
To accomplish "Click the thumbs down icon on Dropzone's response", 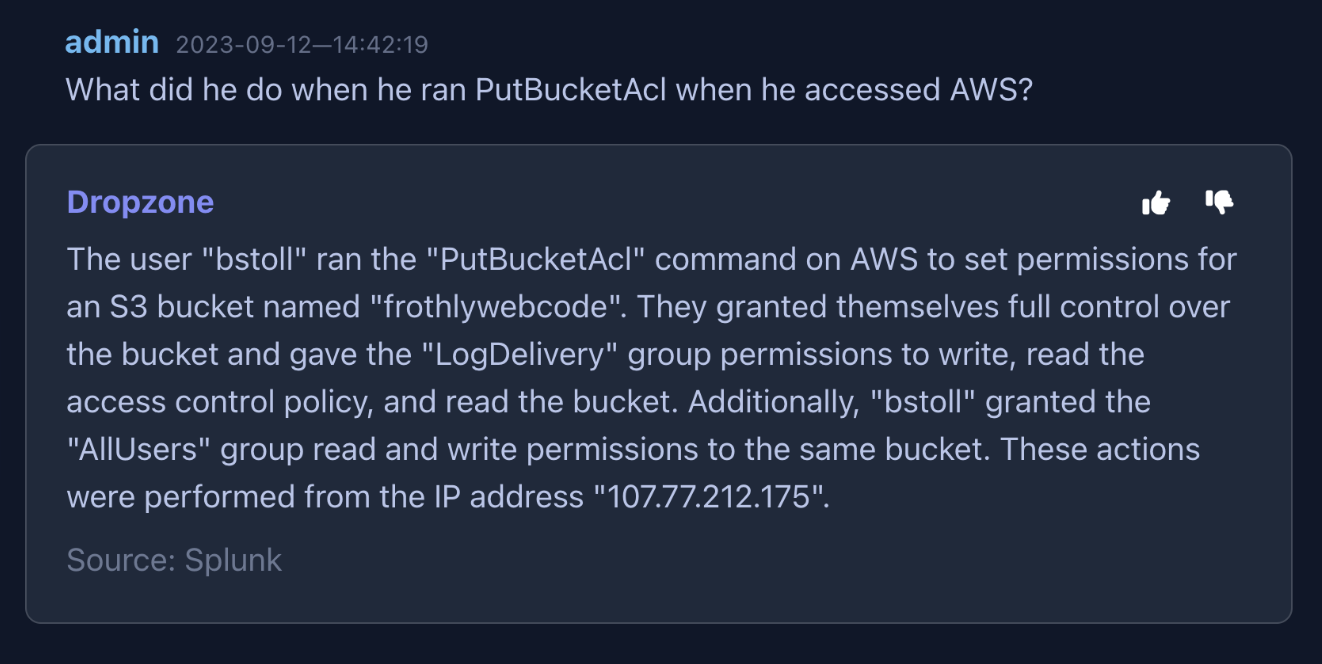I will pyautogui.click(x=1219, y=203).
